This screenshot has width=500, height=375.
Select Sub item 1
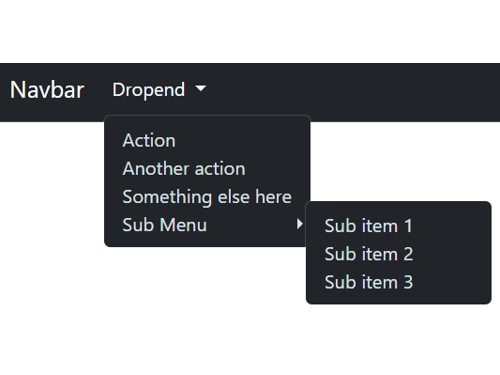(399, 226)
